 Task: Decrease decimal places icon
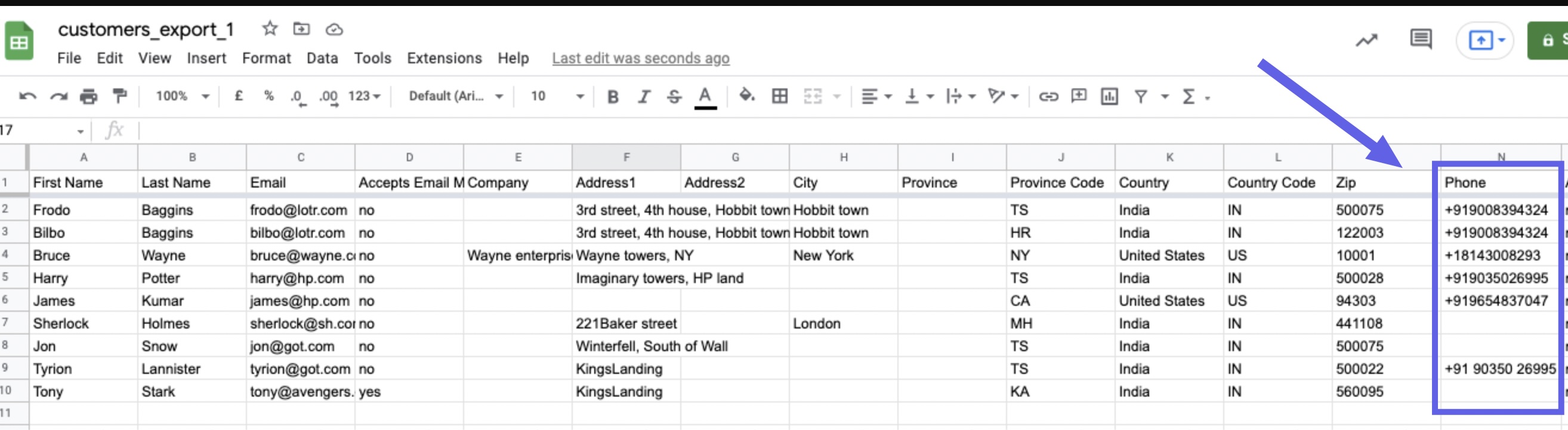298,97
